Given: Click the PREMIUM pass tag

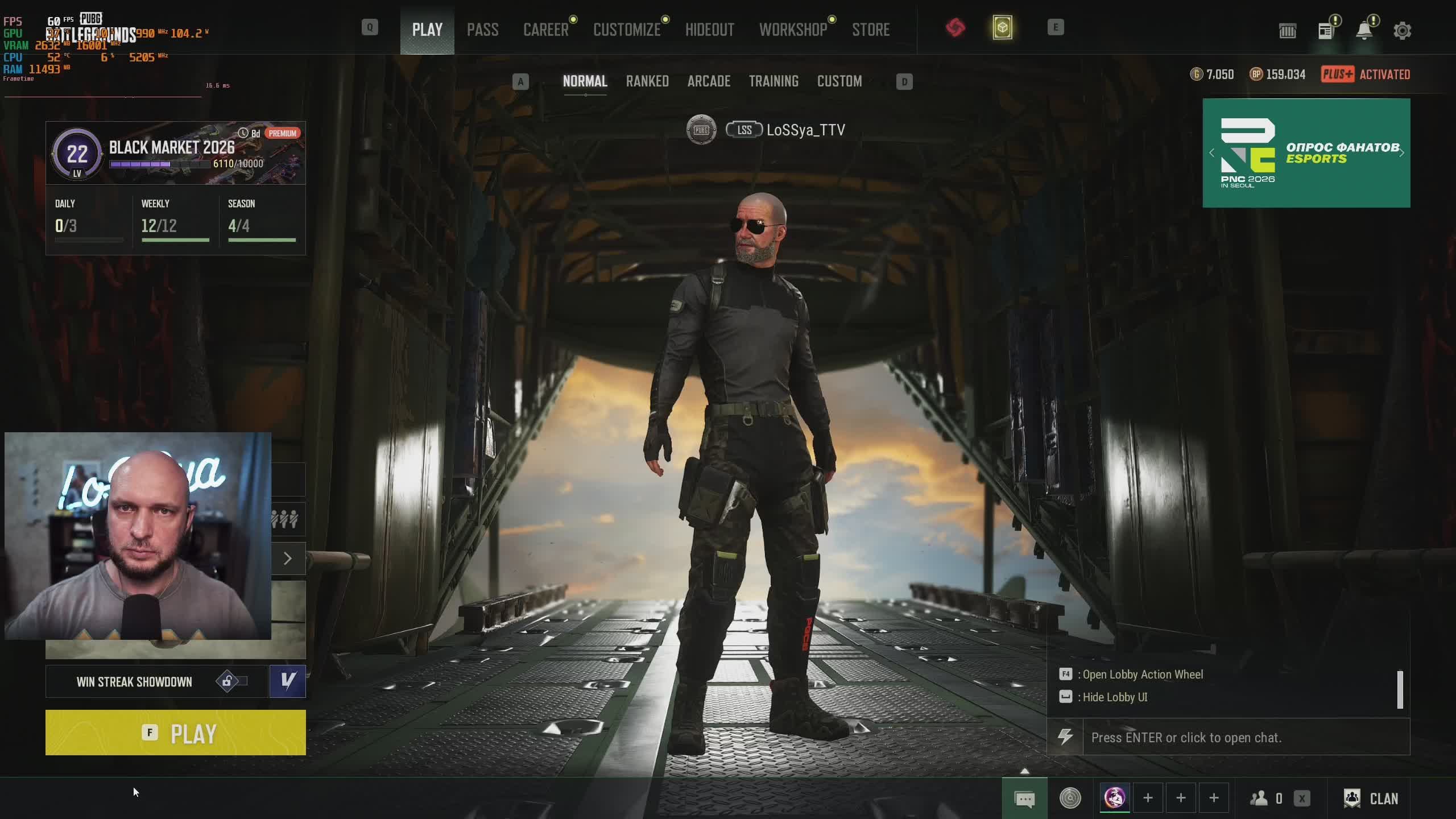Looking at the screenshot, I should (x=283, y=133).
